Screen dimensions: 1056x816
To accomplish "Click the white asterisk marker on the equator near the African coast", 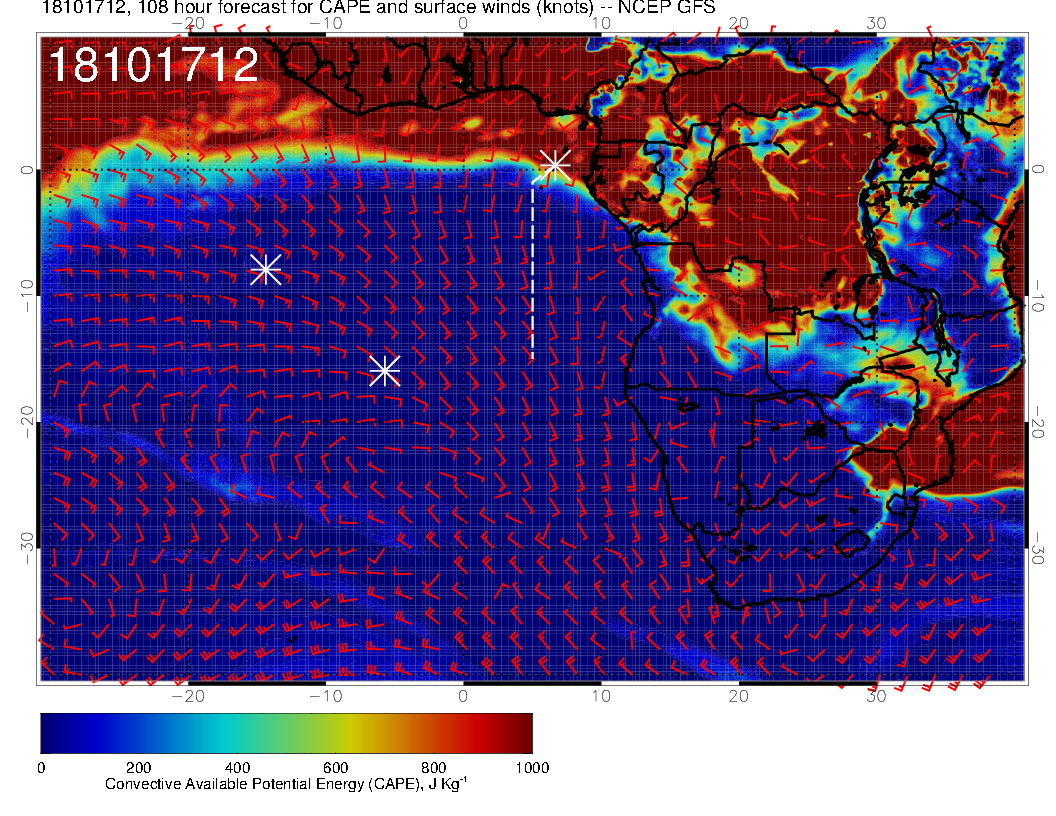I will coord(555,164).
